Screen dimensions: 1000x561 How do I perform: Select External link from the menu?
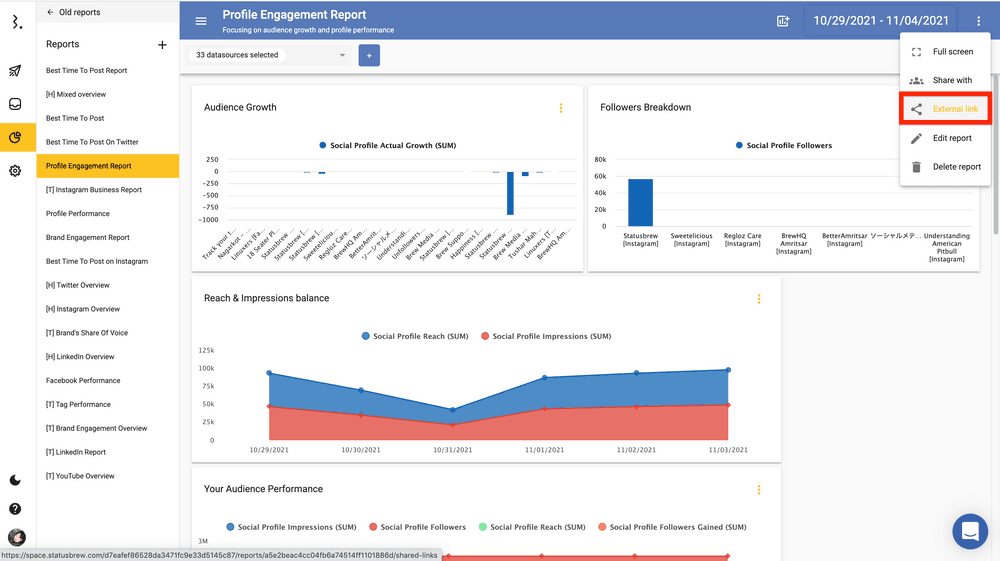[x=945, y=109]
